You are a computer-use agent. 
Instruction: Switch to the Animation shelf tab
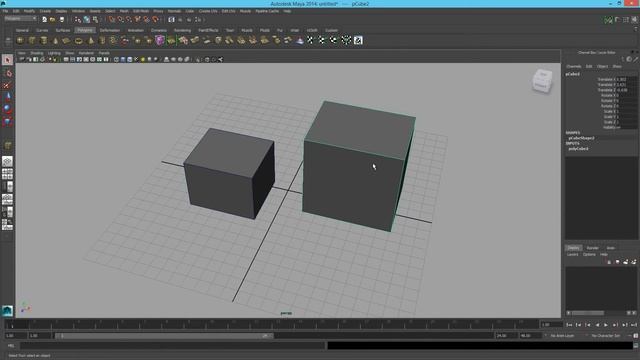[x=136, y=30]
